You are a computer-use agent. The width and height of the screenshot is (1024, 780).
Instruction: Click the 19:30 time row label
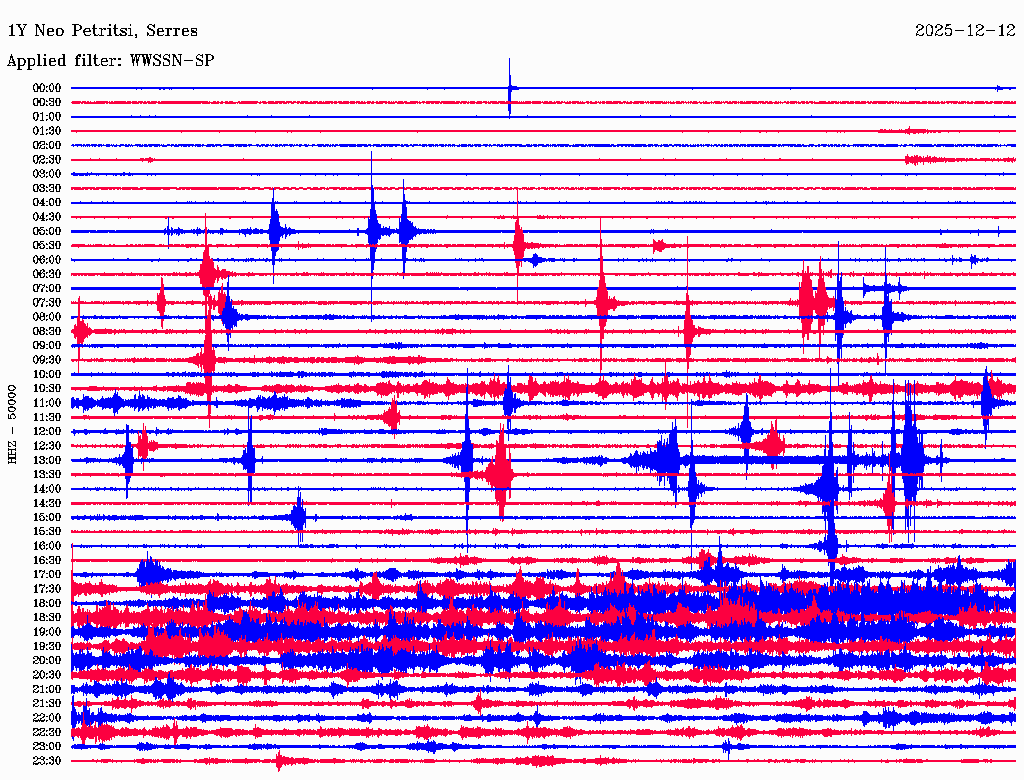[47, 646]
